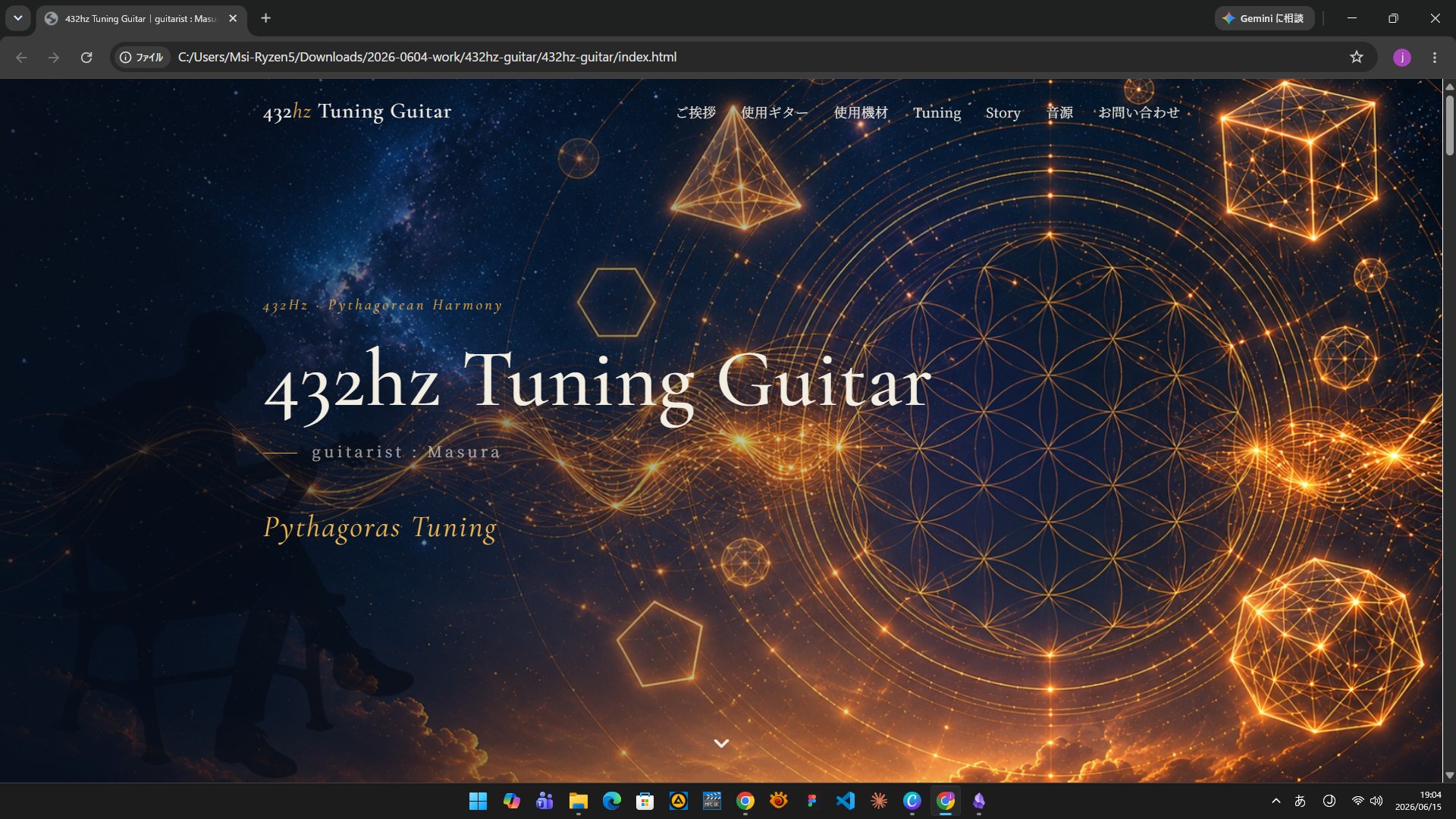
Task: Open the AIMP player taskbar icon
Action: (678, 801)
